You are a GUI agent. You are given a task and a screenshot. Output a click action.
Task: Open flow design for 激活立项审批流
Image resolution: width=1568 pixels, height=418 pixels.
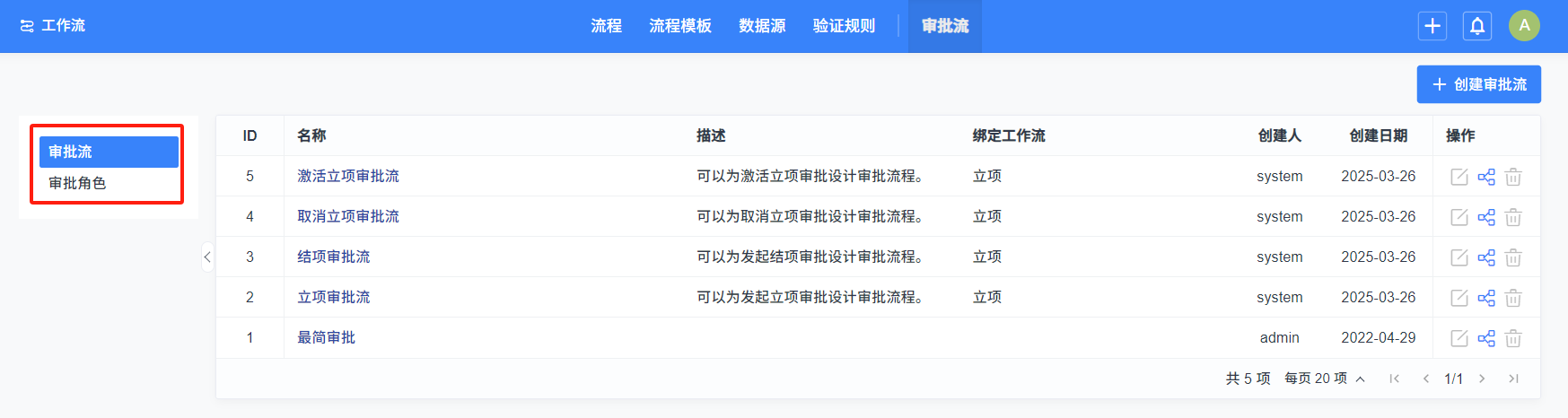click(1486, 177)
